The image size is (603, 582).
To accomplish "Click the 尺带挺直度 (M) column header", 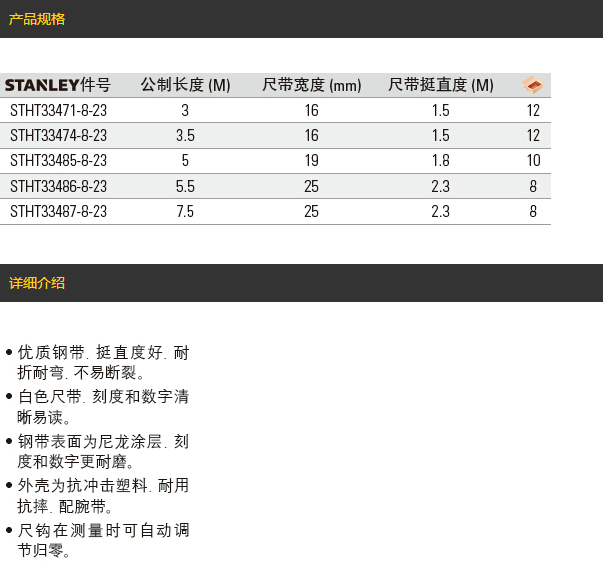I will 441,85.
